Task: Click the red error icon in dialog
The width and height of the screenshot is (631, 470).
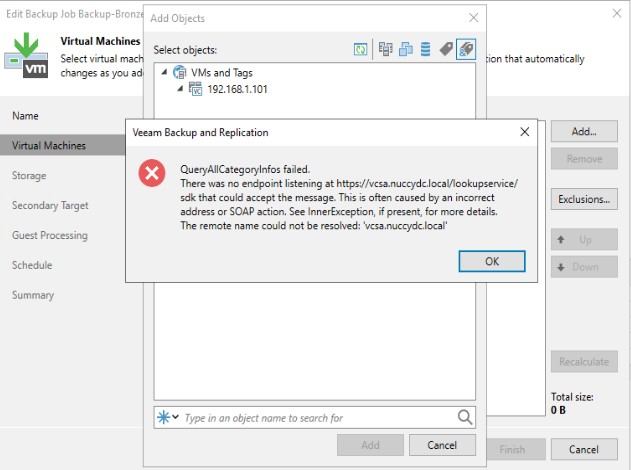Action: 152,173
